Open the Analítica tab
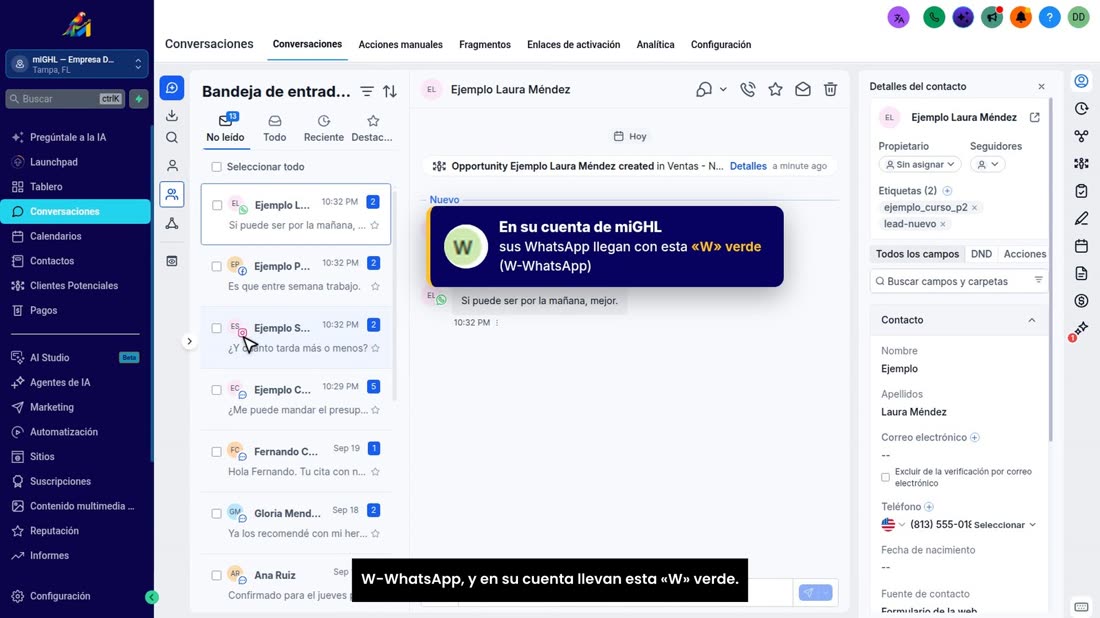The width and height of the screenshot is (1100, 618). point(655,45)
